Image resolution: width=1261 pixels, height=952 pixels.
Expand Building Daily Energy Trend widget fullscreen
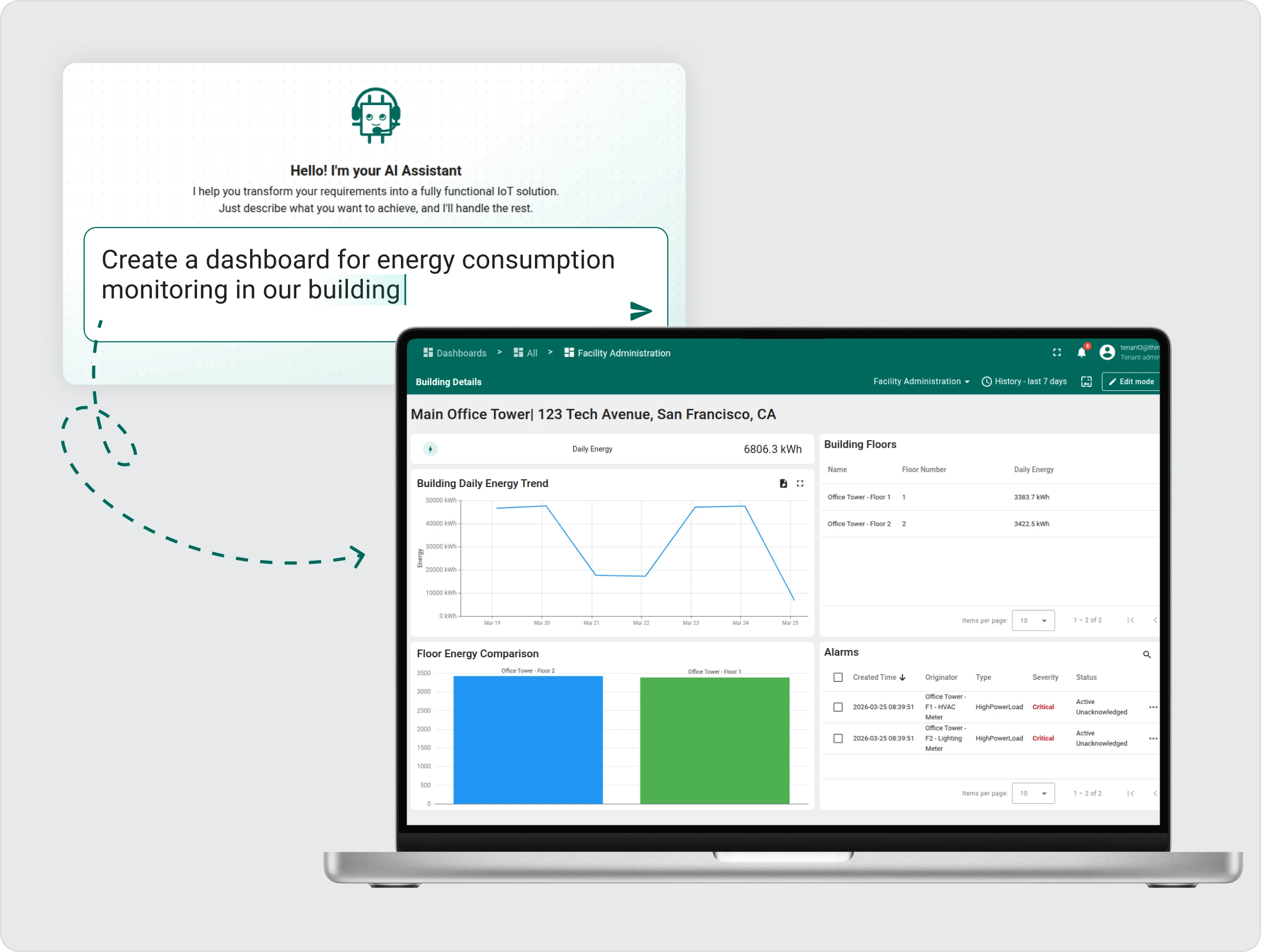[800, 483]
